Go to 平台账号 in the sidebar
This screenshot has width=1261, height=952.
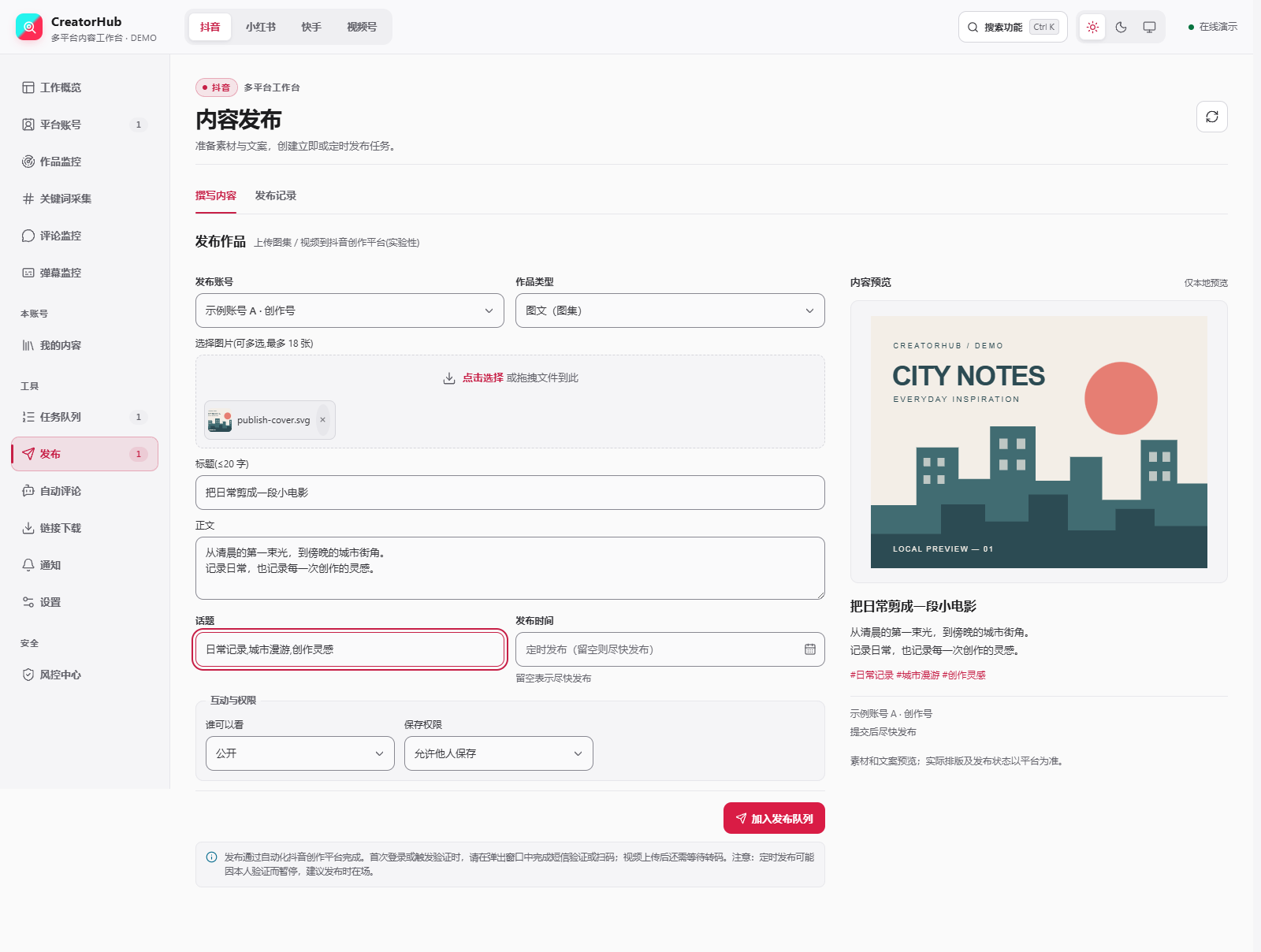(x=84, y=125)
